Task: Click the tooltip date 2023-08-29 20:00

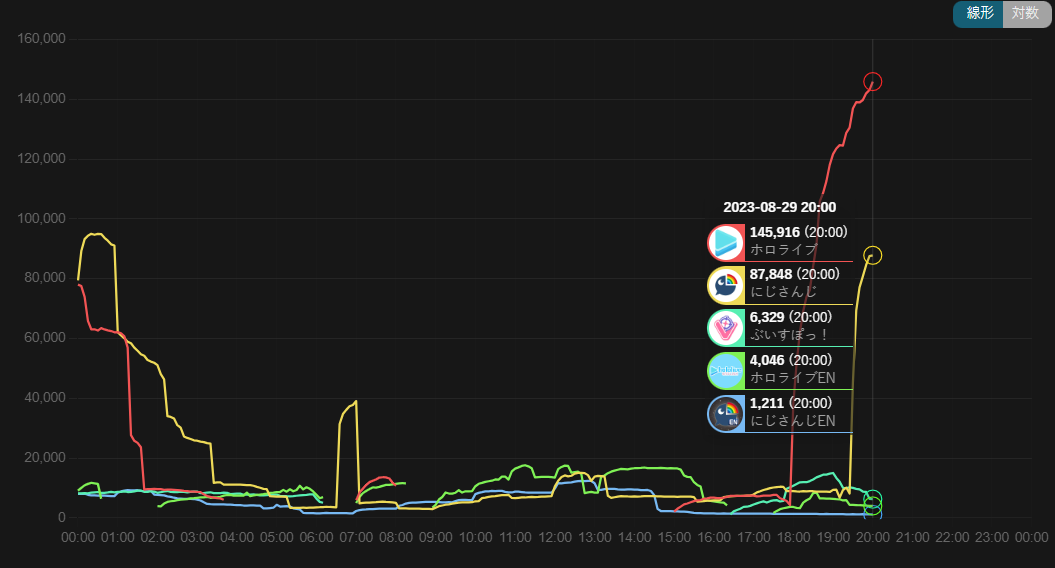Action: click(780, 207)
